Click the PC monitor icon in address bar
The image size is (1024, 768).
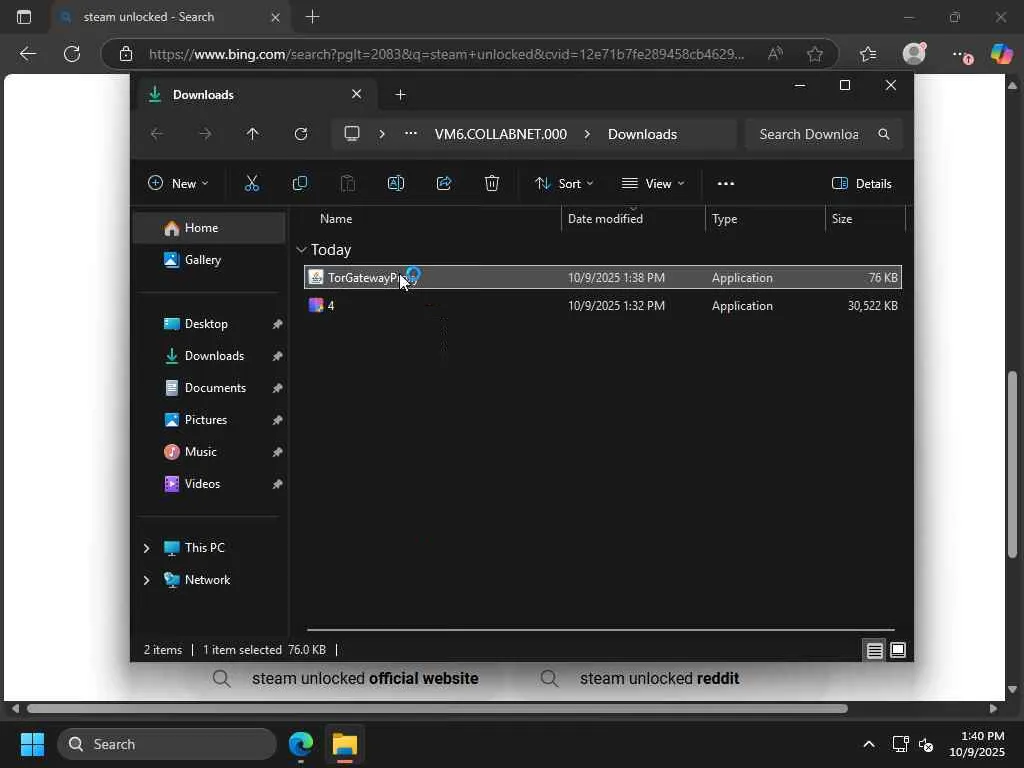point(352,133)
